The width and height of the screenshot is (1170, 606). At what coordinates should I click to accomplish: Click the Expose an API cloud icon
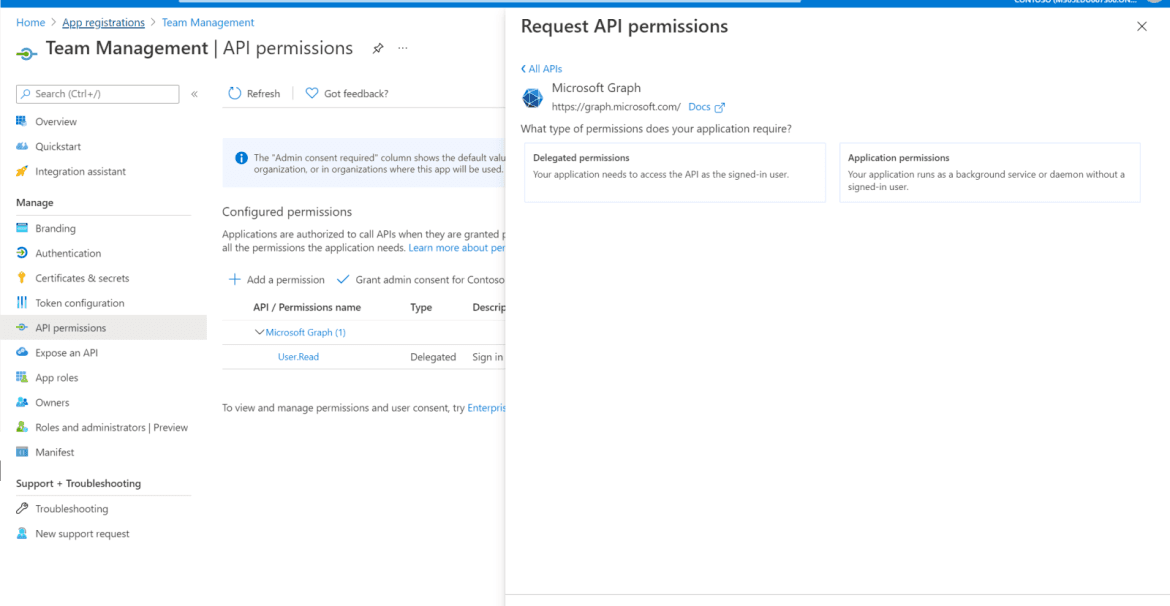point(22,353)
